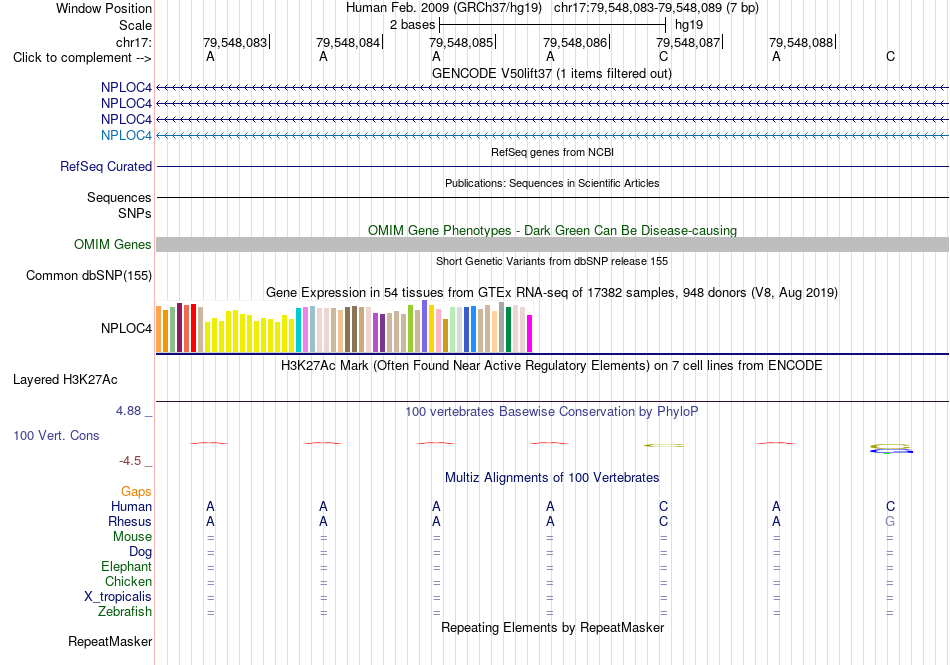
Task: Select the X_tropicalis alignment row label
Action: click(118, 597)
